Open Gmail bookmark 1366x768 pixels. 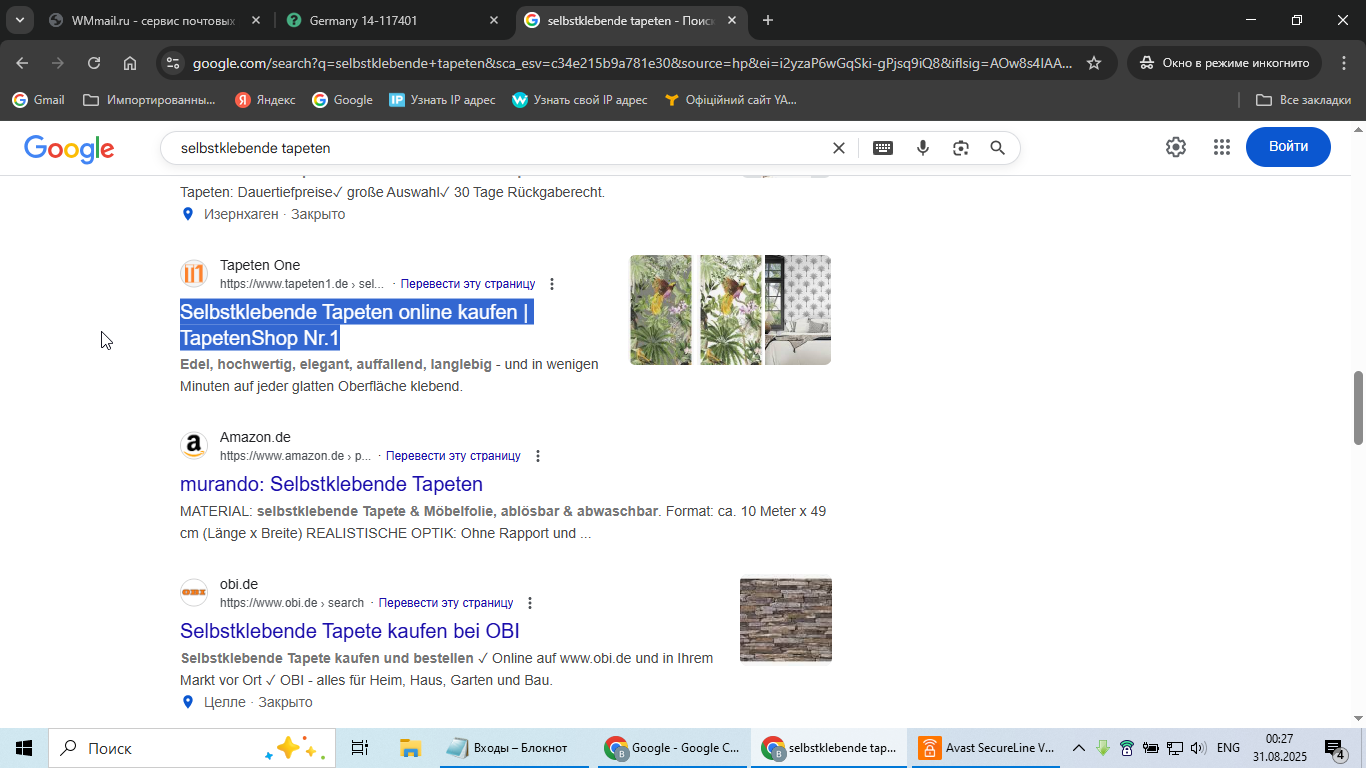point(38,100)
